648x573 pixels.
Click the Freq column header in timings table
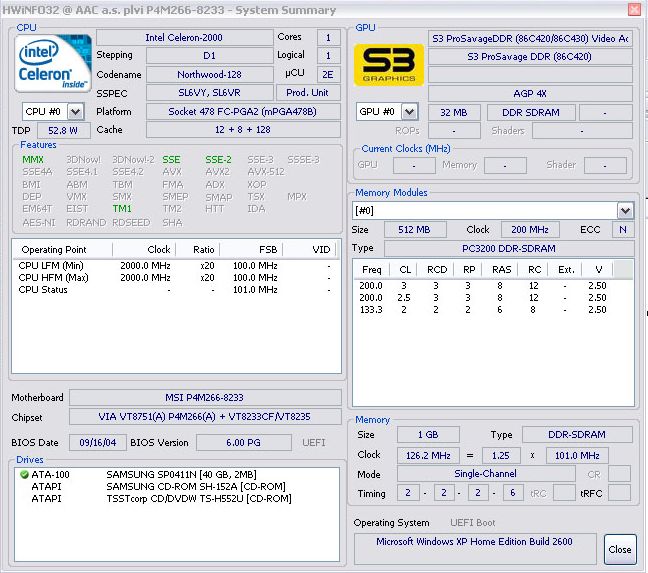[372, 269]
